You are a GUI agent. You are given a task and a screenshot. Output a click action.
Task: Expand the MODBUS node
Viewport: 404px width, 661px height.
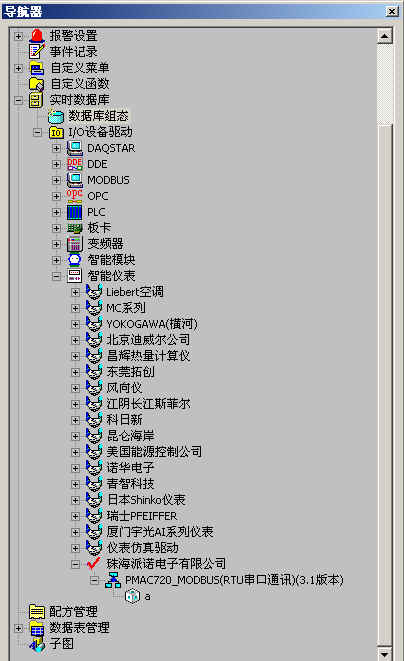tap(56, 180)
